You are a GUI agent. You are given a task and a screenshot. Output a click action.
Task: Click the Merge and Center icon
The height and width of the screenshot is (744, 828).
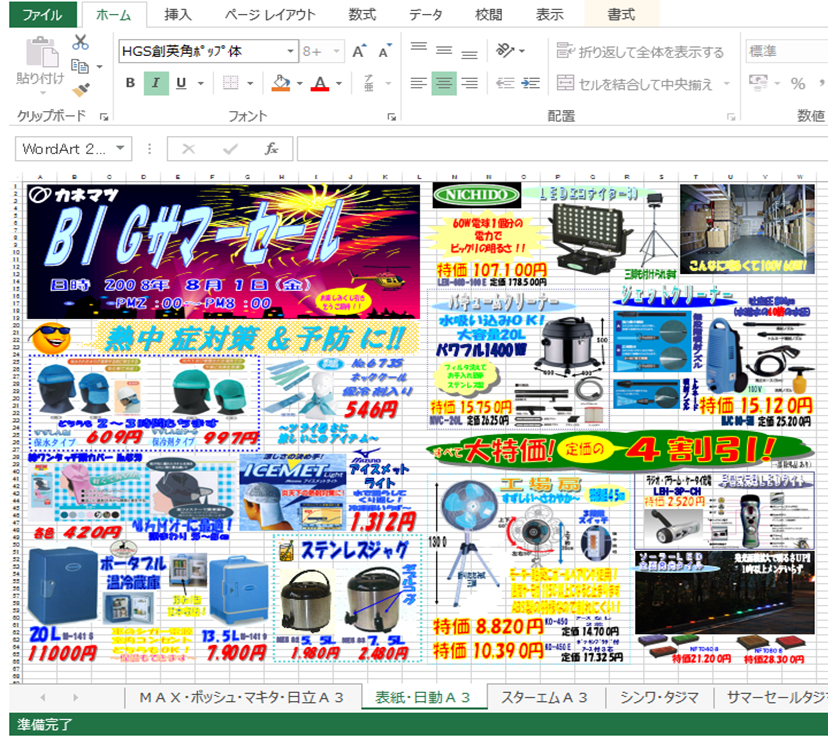(x=565, y=83)
